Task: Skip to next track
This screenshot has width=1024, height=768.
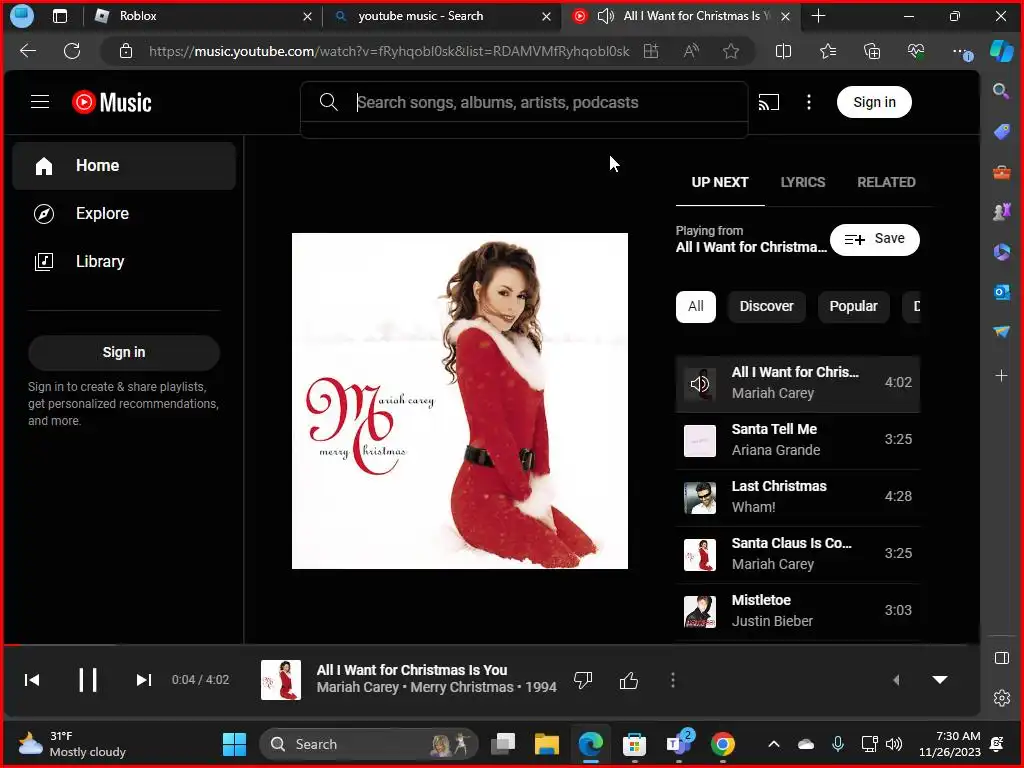Action: [x=144, y=680]
